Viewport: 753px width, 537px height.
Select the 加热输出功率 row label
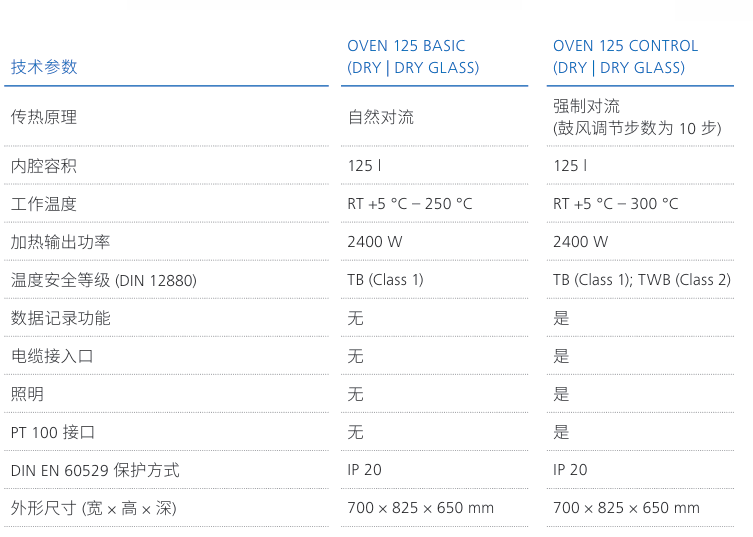[60, 242]
